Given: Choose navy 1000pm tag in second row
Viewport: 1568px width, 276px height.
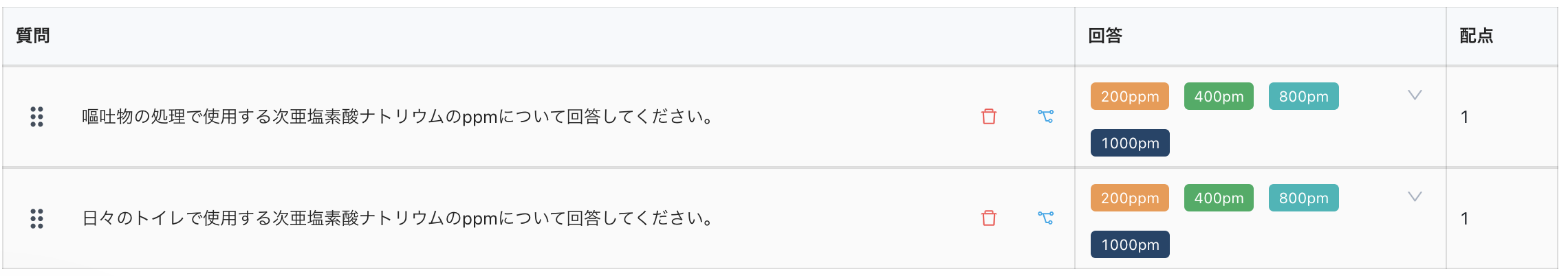Looking at the screenshot, I should [x=1130, y=245].
